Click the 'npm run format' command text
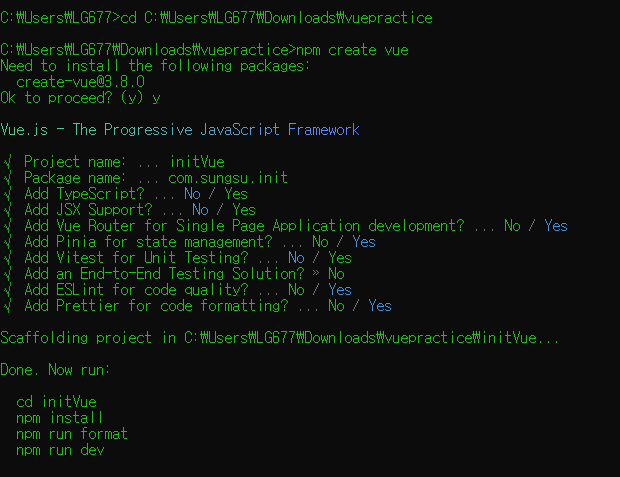 point(72,434)
